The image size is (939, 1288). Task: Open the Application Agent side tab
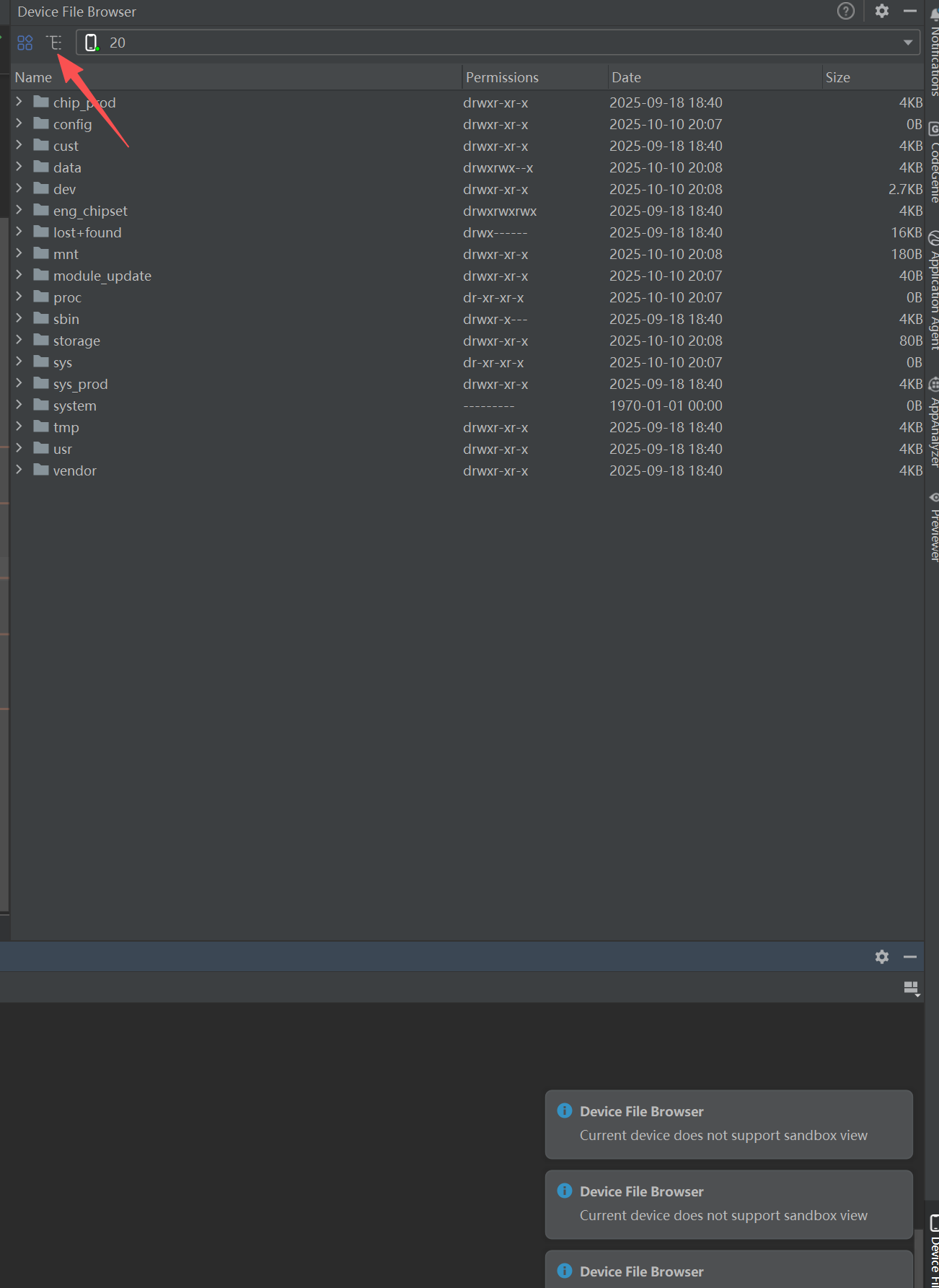933,290
